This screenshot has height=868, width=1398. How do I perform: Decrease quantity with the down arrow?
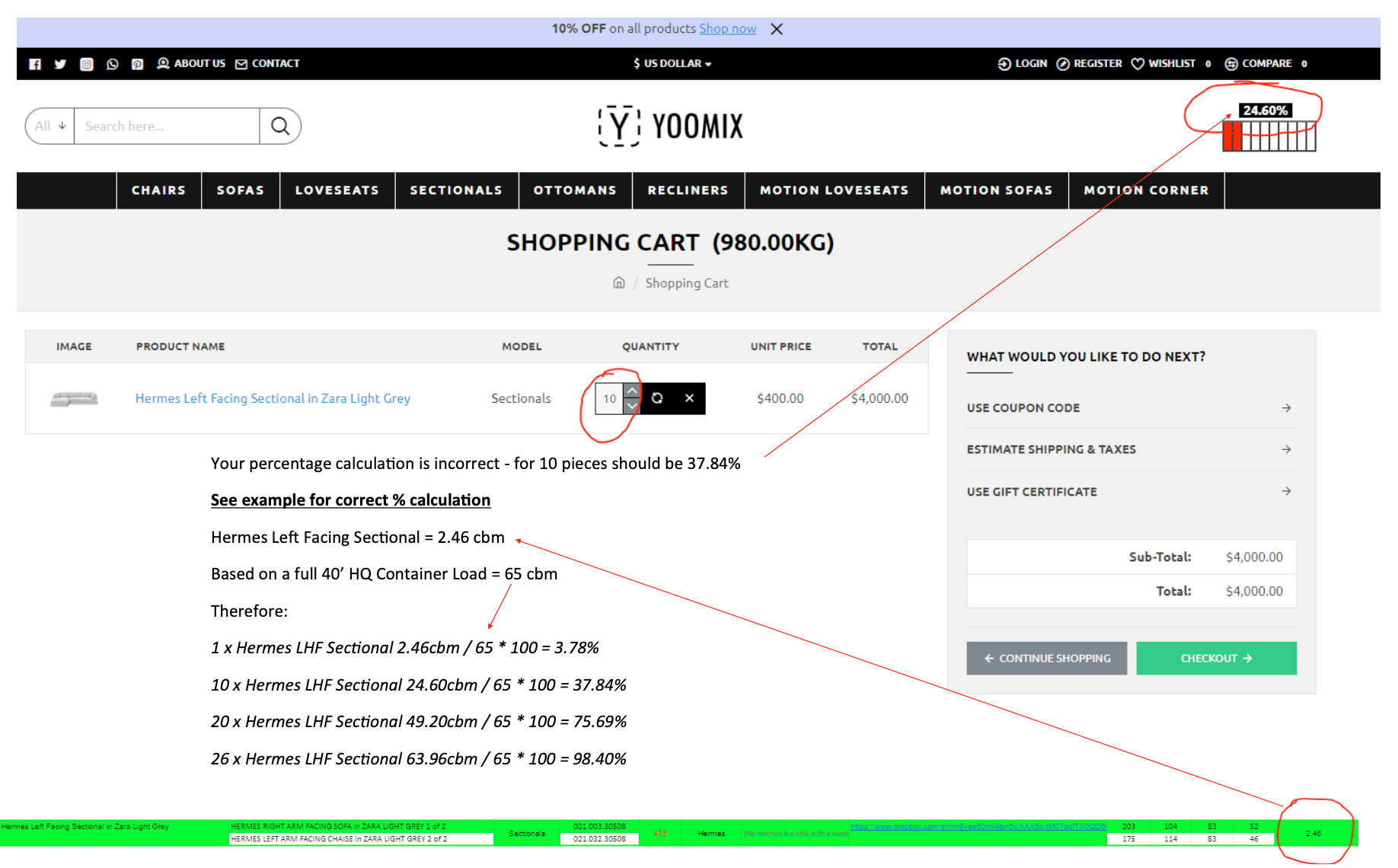(632, 407)
